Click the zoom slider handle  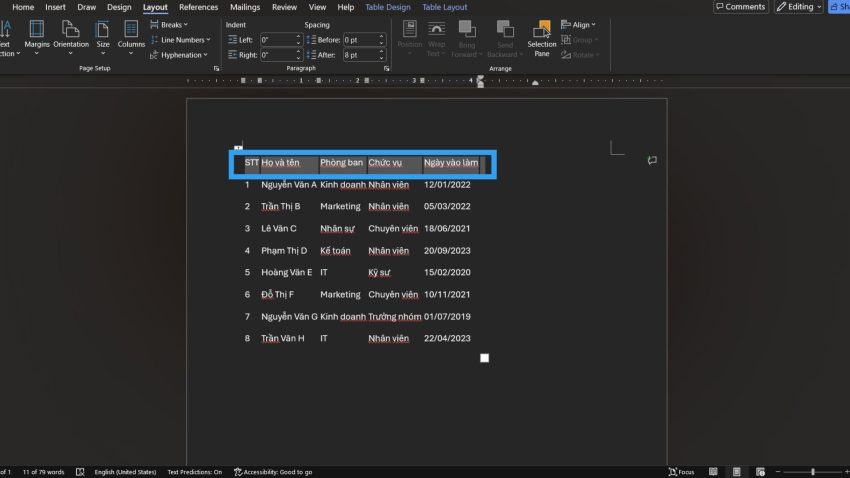tap(813, 472)
